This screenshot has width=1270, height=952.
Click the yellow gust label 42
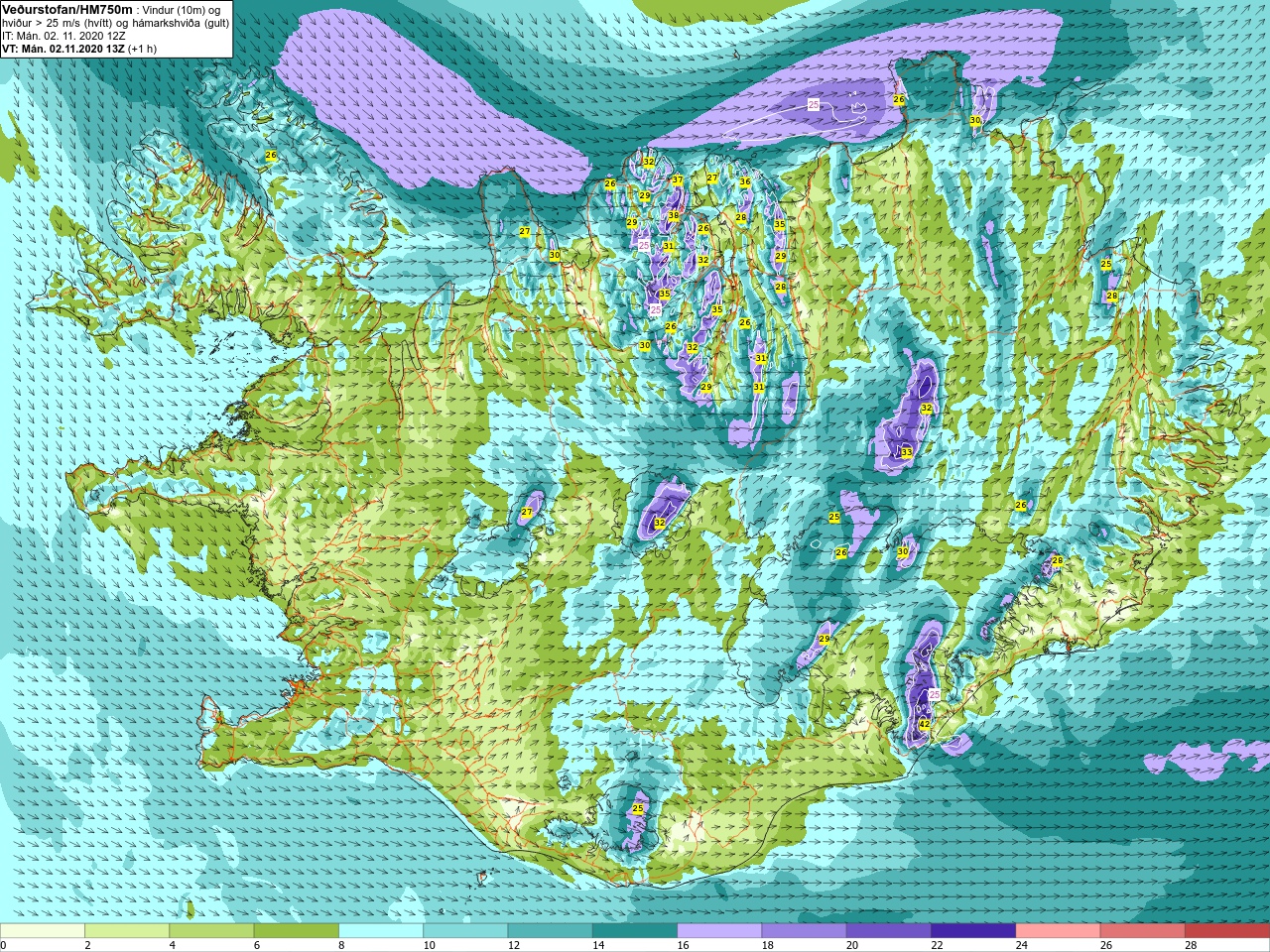925,725
